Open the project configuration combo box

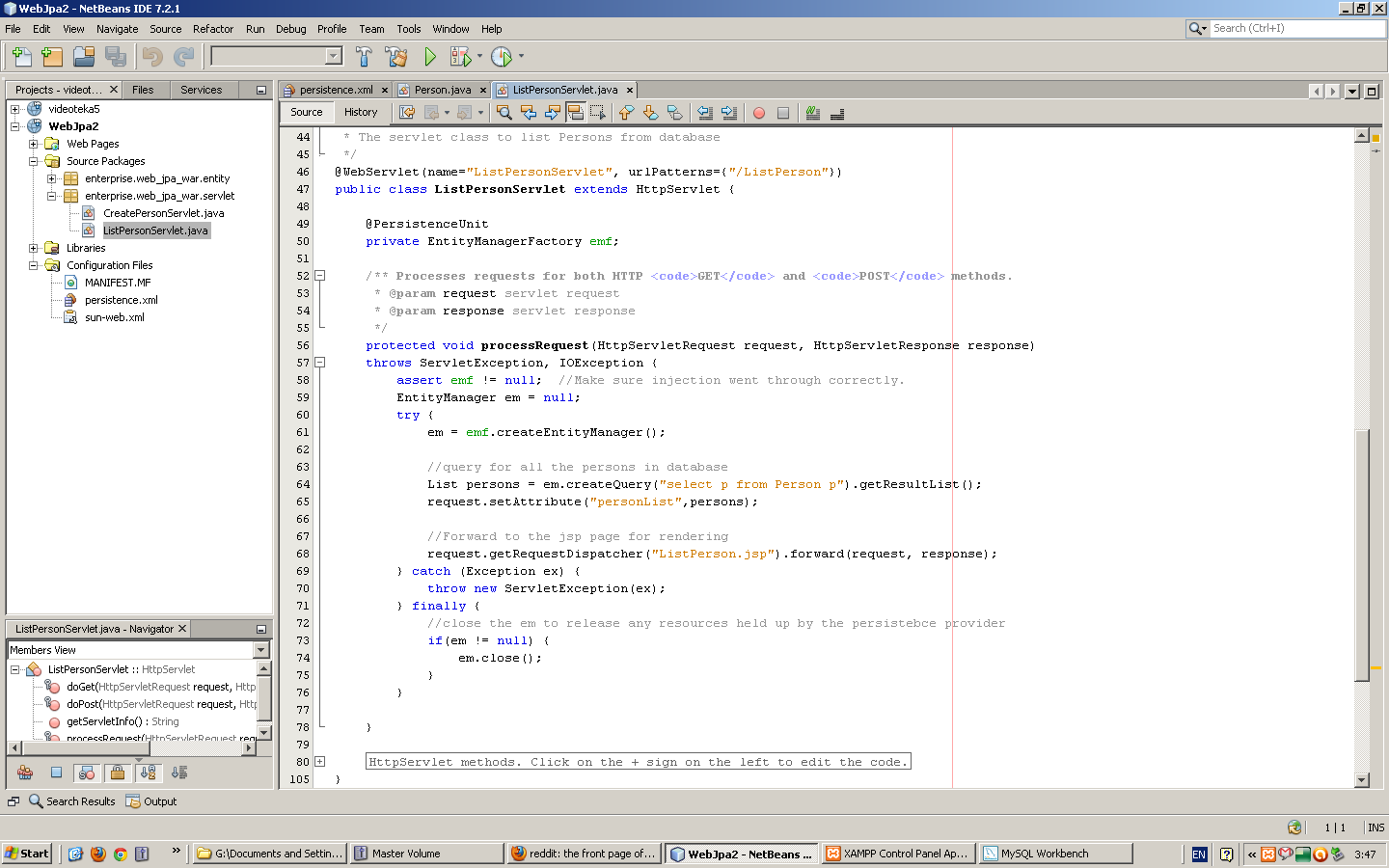(277, 56)
